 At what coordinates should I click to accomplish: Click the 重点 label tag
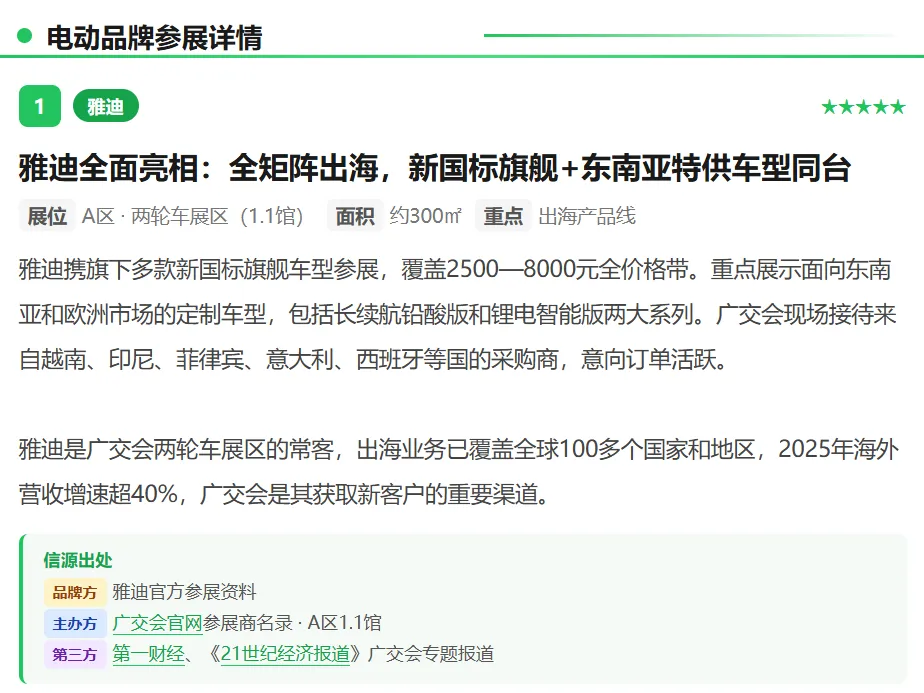click(x=503, y=216)
